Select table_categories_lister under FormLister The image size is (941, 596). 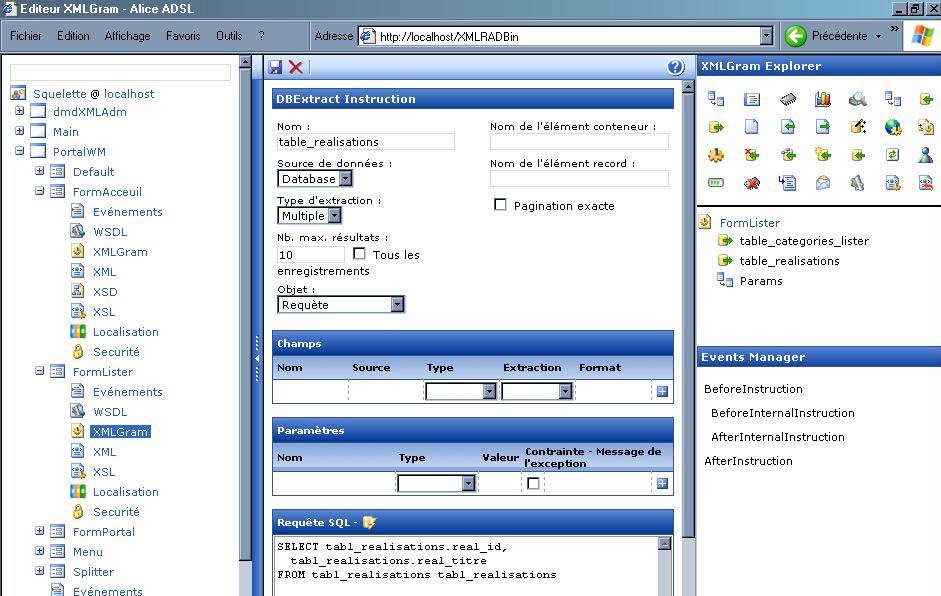[x=803, y=241]
